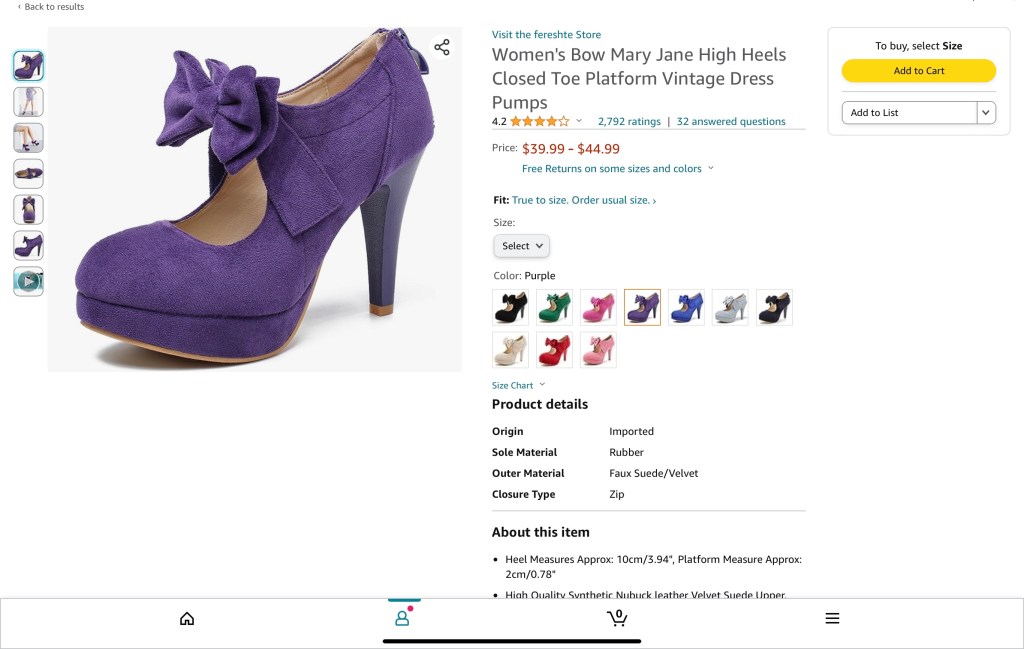Select second product thumbnail image
The width and height of the screenshot is (1024, 649).
point(28,102)
